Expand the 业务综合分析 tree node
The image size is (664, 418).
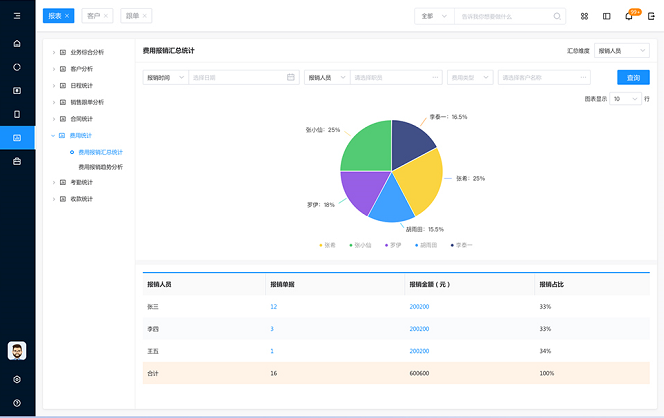click(x=53, y=52)
